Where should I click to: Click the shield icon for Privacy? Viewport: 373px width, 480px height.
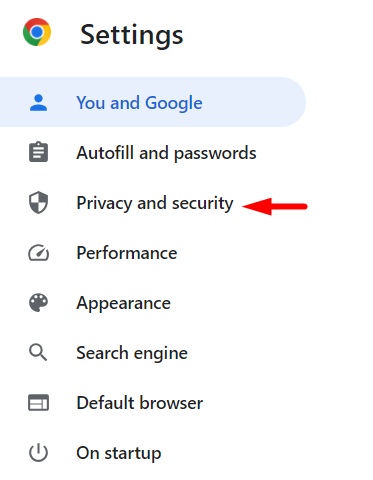[x=38, y=202]
